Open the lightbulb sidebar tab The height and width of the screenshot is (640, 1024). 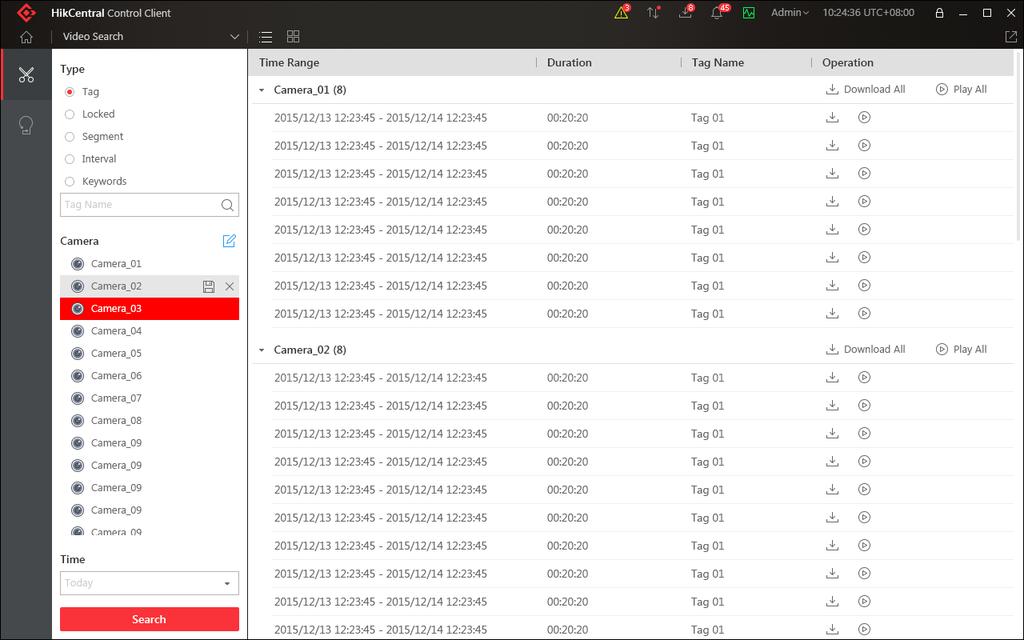click(26, 125)
